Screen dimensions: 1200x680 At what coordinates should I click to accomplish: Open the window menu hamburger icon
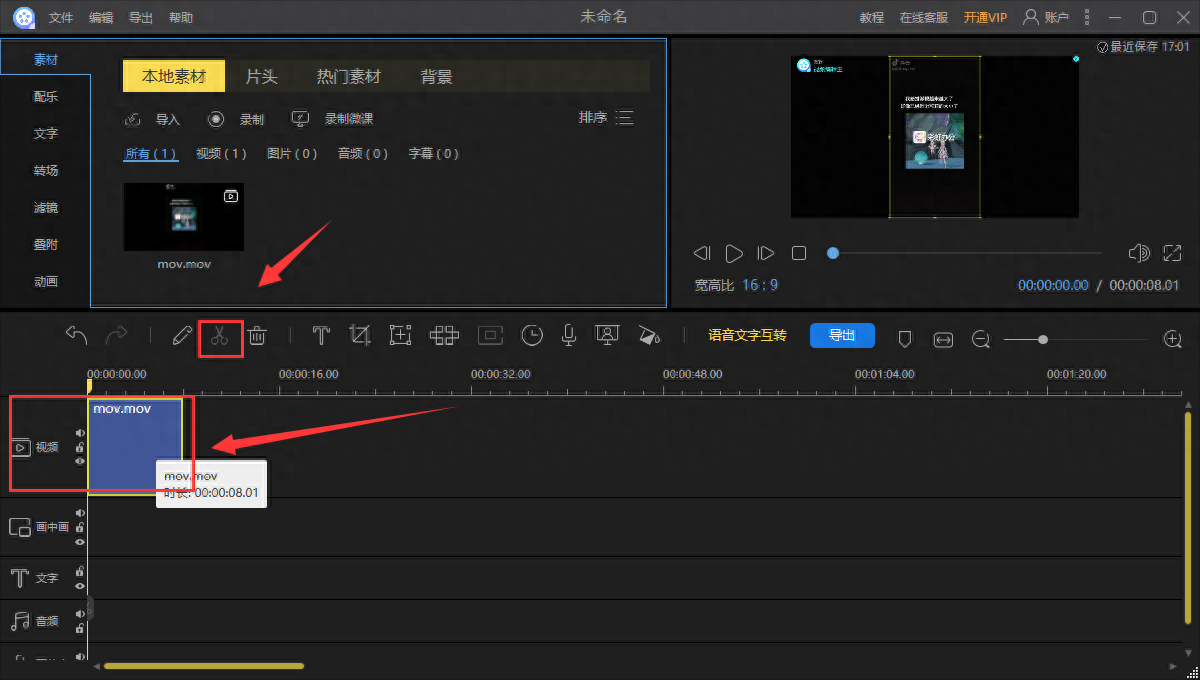tap(1088, 17)
